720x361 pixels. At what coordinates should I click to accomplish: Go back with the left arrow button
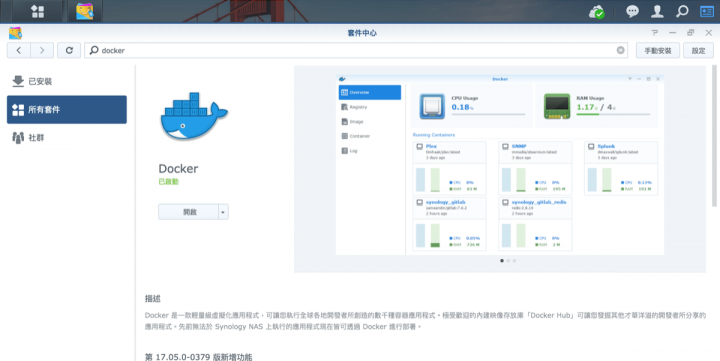click(19, 51)
